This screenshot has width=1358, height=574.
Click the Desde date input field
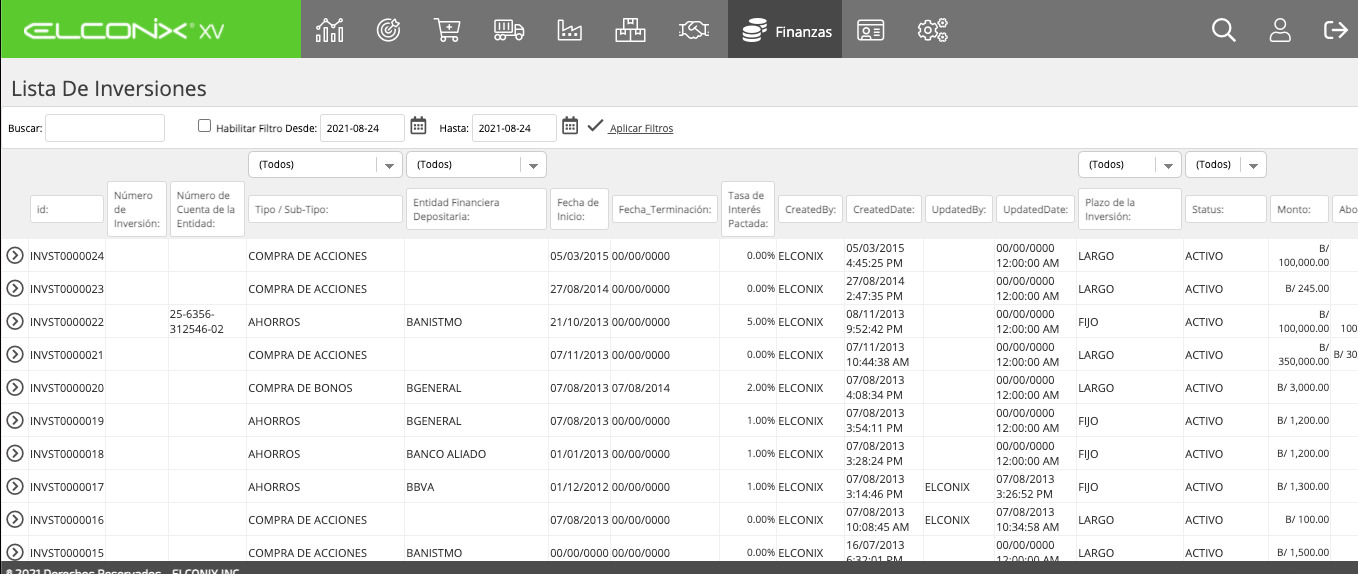(363, 128)
